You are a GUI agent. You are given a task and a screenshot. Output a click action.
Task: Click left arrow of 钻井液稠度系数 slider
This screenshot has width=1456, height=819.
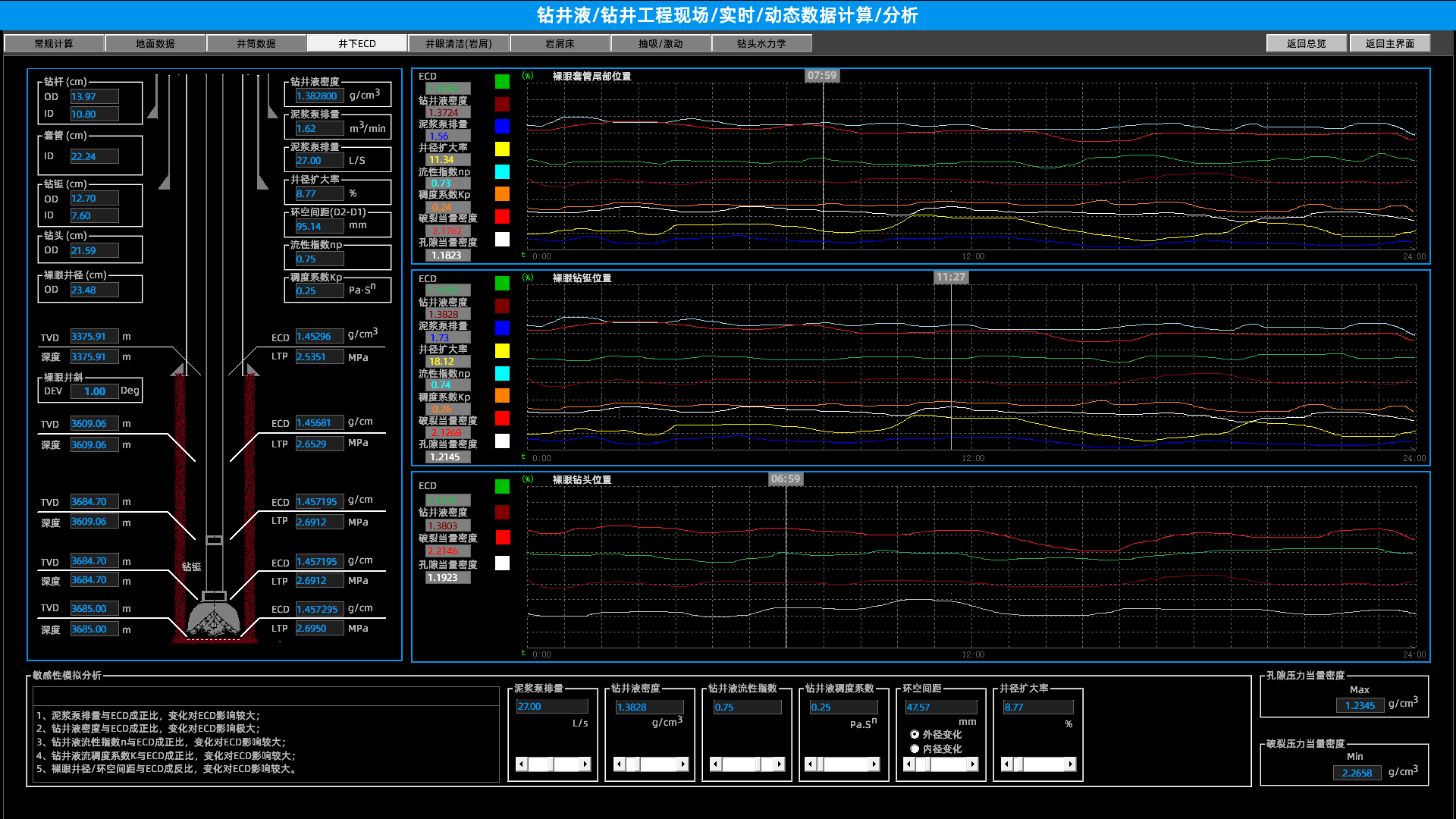810,764
